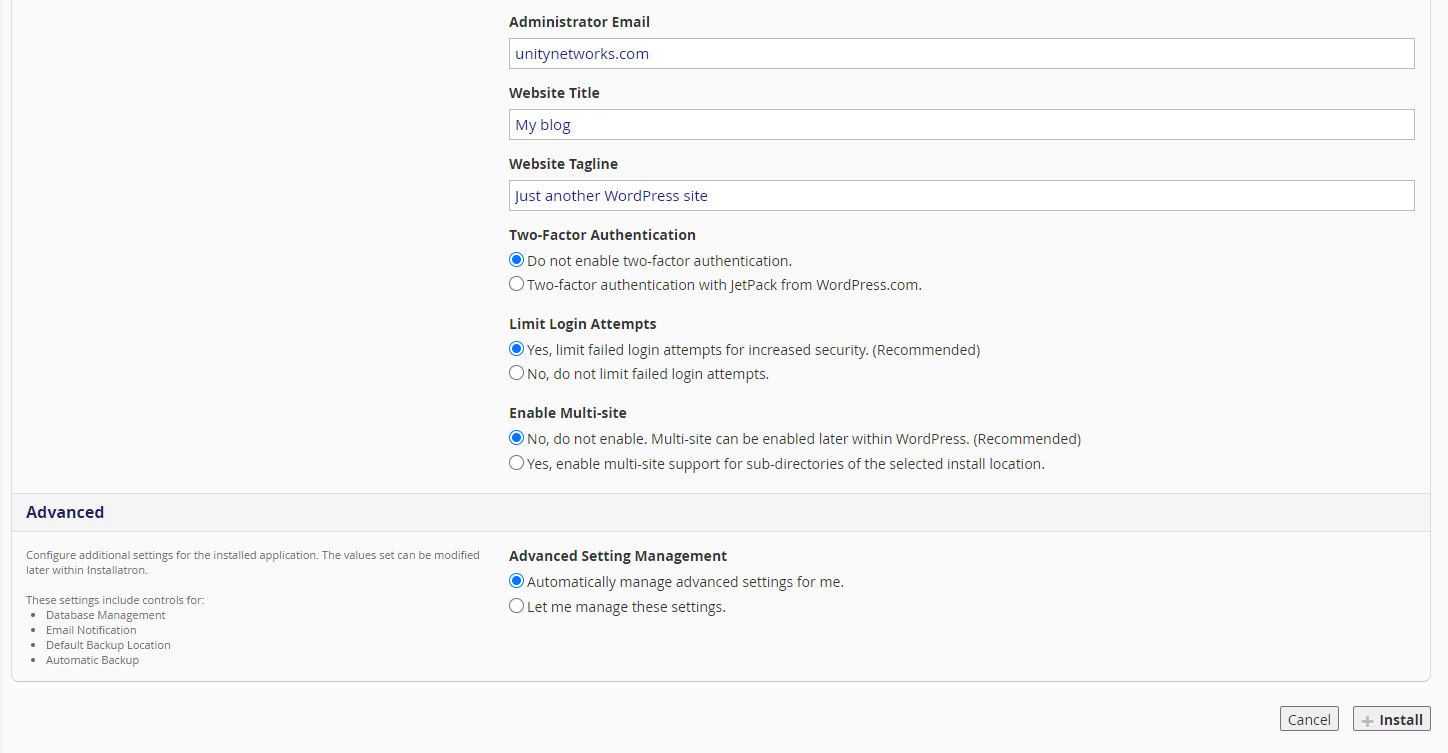Click the "Limit Login Attempts" label
The height and width of the screenshot is (753, 1448).
point(582,324)
